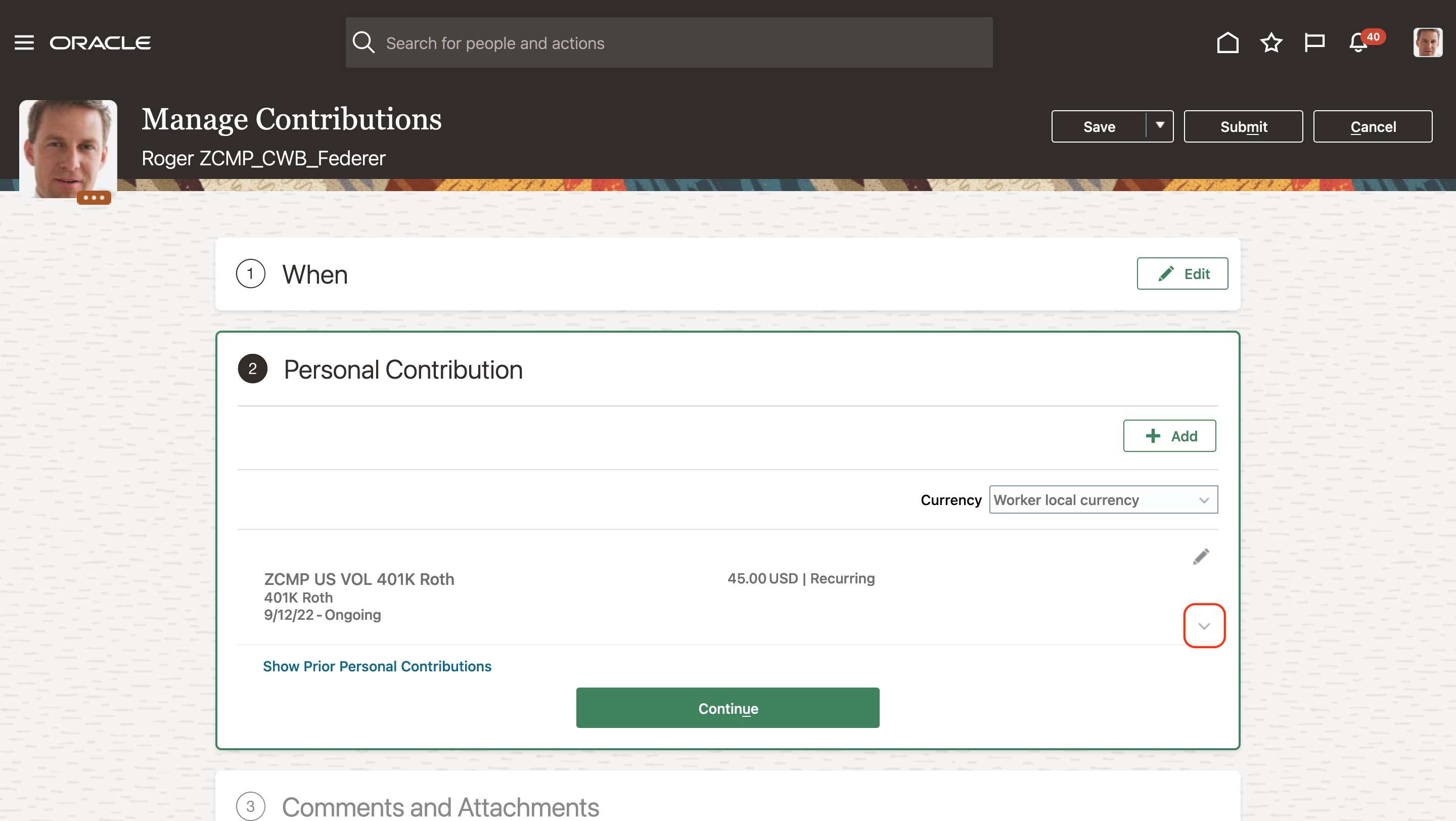Open notifications bell with 40 badge
The height and width of the screenshot is (821, 1456).
pyautogui.click(x=1359, y=43)
